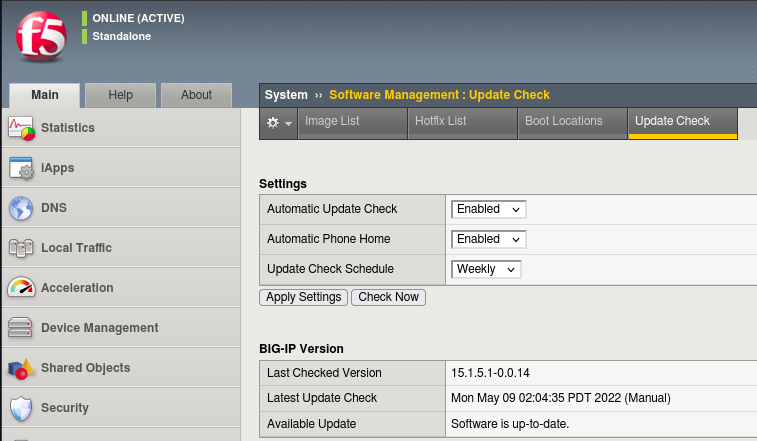Open the gear settings menu in the tab bar
This screenshot has height=441, width=757.
click(279, 123)
